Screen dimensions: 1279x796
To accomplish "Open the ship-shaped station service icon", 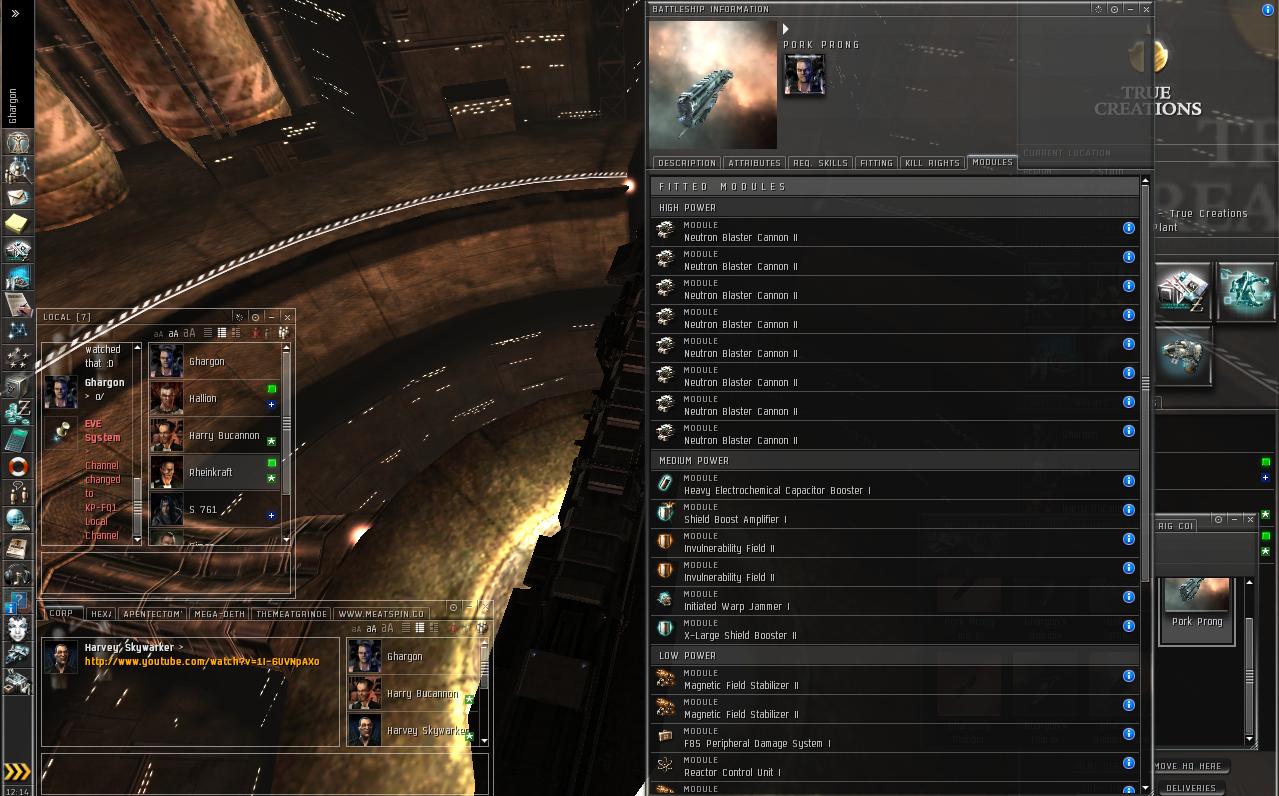I will 1183,356.
